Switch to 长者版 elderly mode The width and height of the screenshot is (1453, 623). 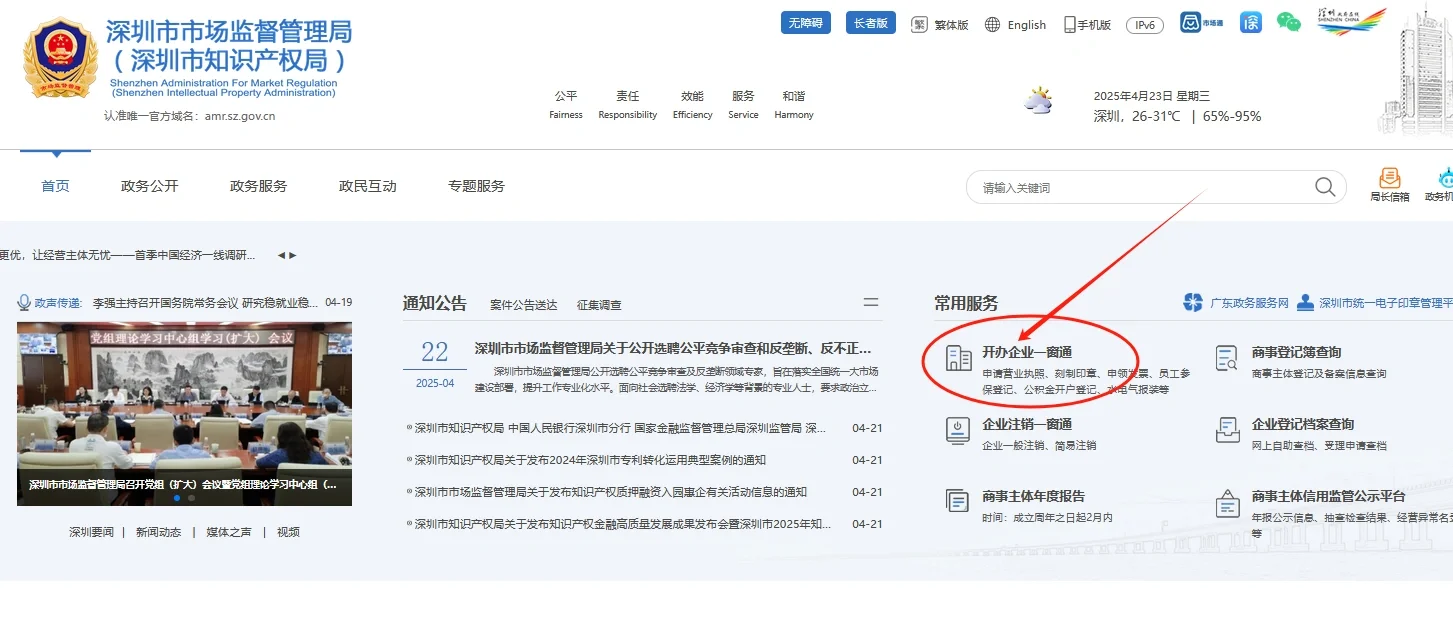870,21
